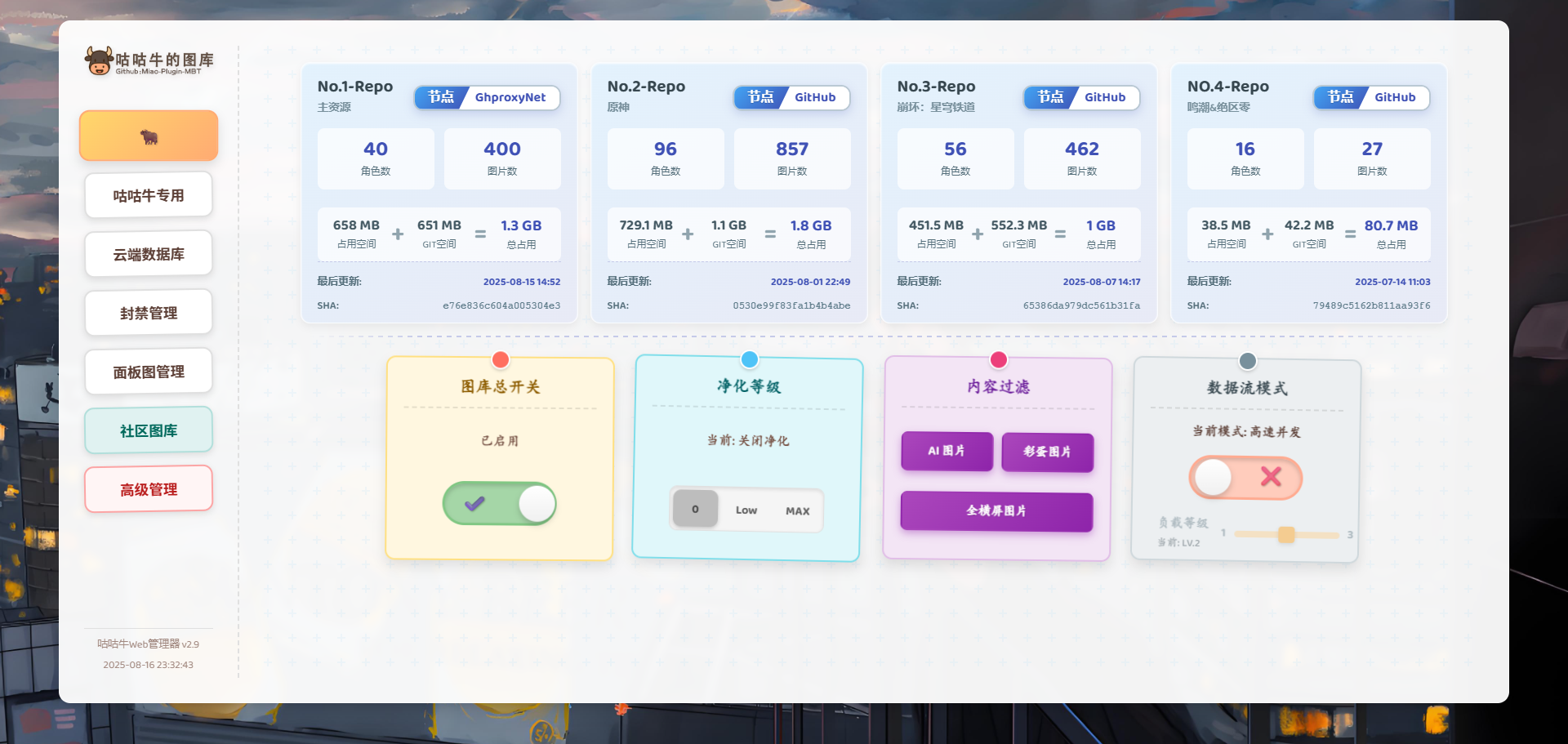Select 面板图管理 in the sidebar
This screenshot has height=744, width=1568.
tap(149, 372)
